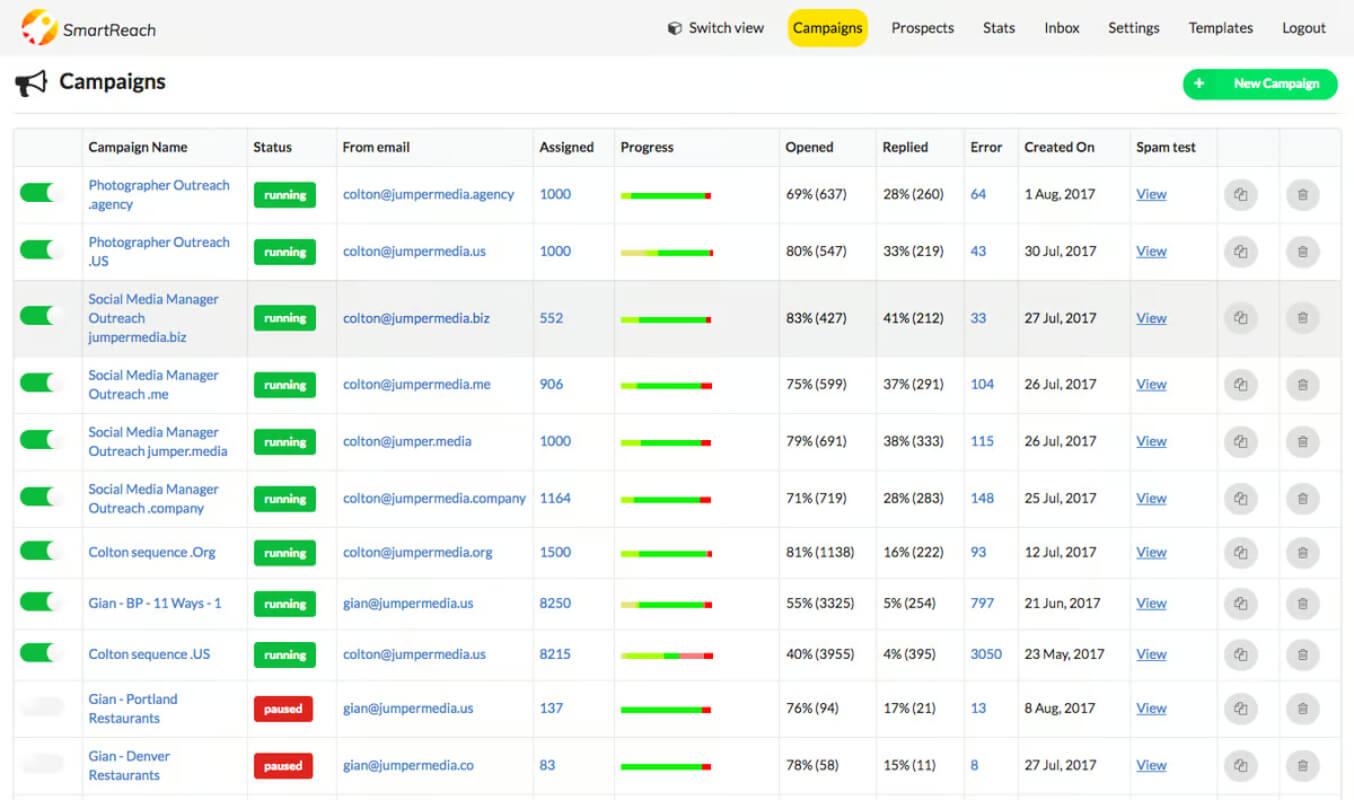
Task: Create a New Campaign
Action: pos(1260,84)
